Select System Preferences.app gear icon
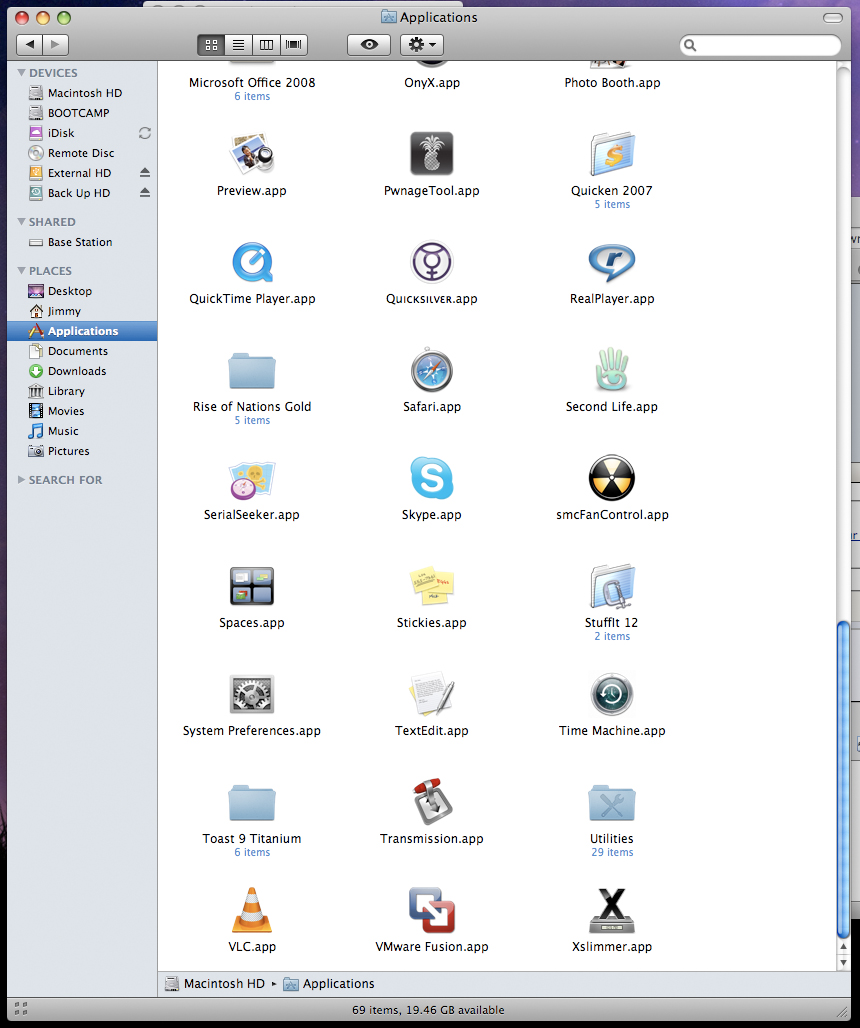 252,694
